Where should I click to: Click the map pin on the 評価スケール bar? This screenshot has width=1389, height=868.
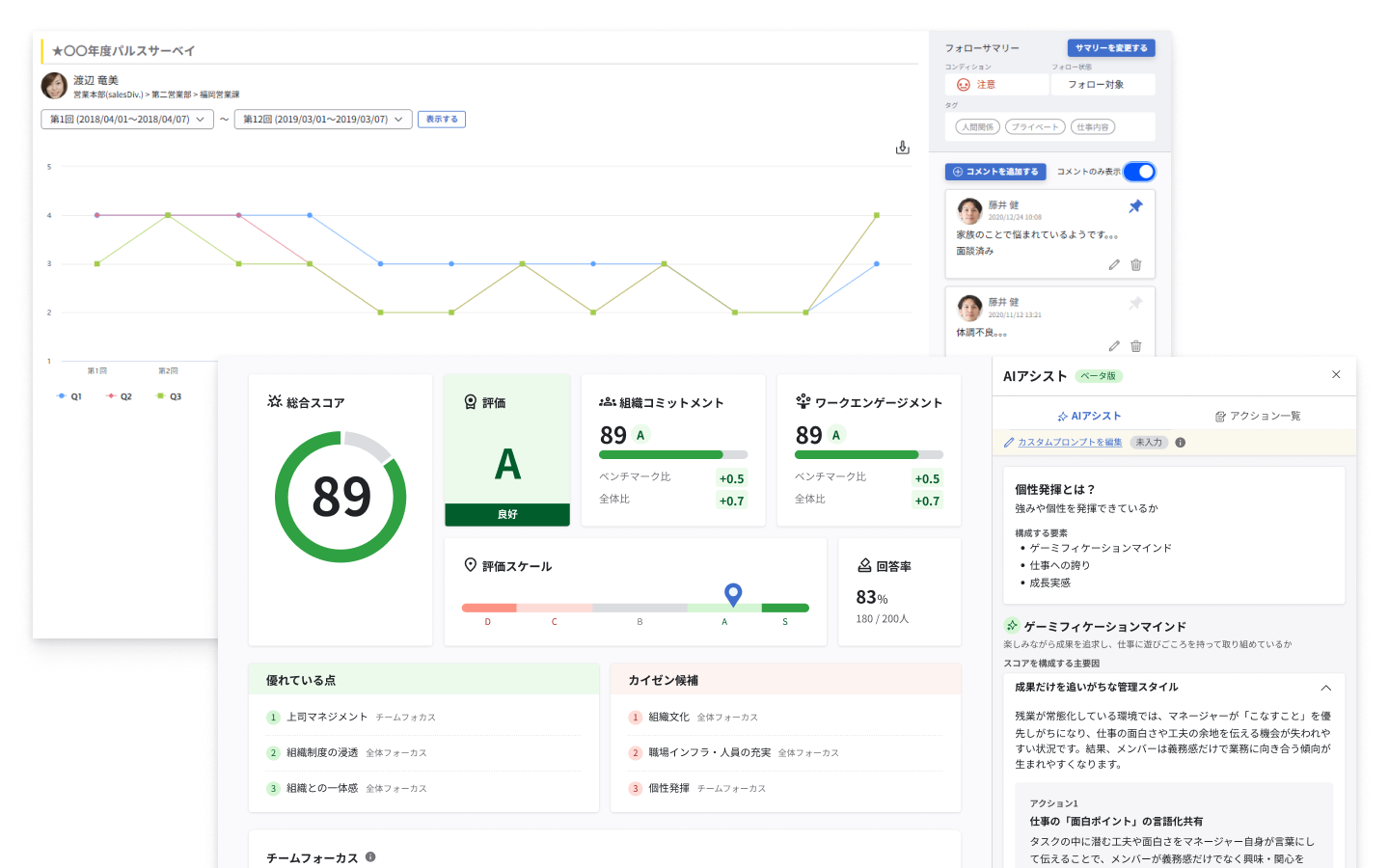coord(733,594)
